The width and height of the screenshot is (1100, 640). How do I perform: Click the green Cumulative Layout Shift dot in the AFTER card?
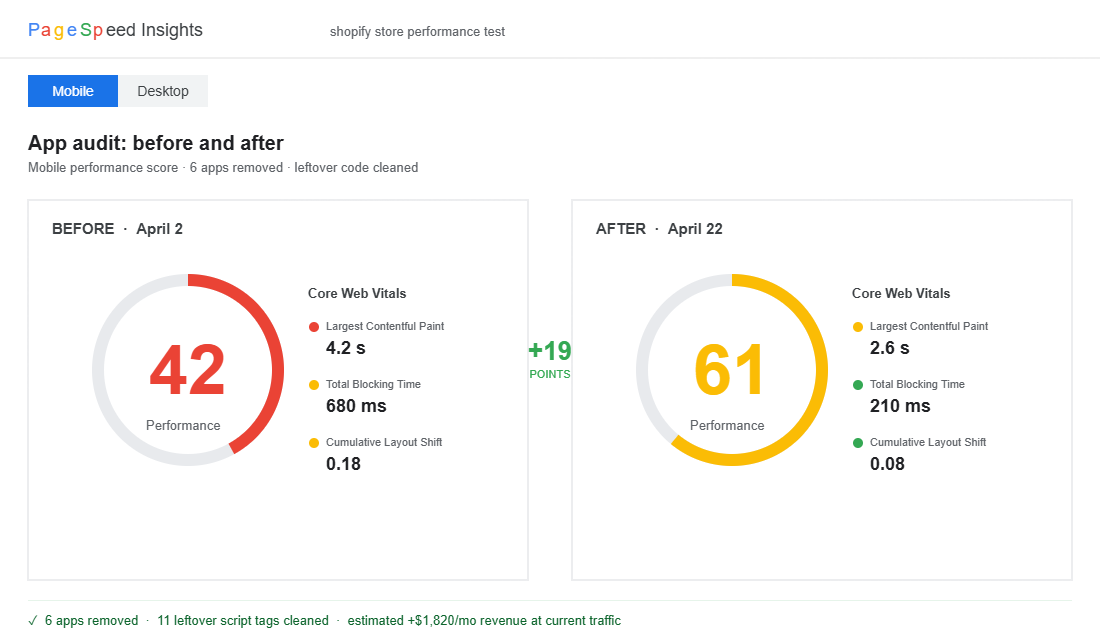coord(858,443)
